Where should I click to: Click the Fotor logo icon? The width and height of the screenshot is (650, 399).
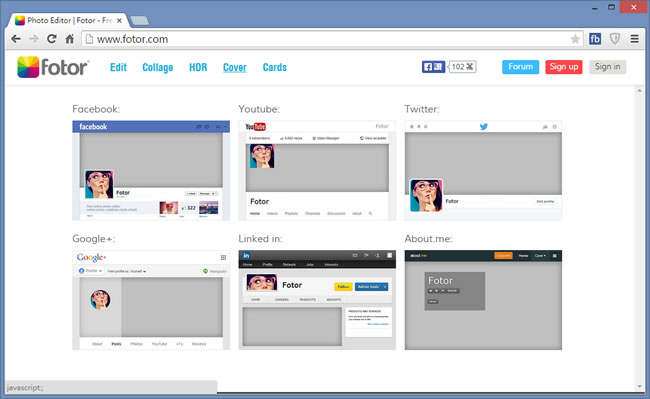pos(28,67)
